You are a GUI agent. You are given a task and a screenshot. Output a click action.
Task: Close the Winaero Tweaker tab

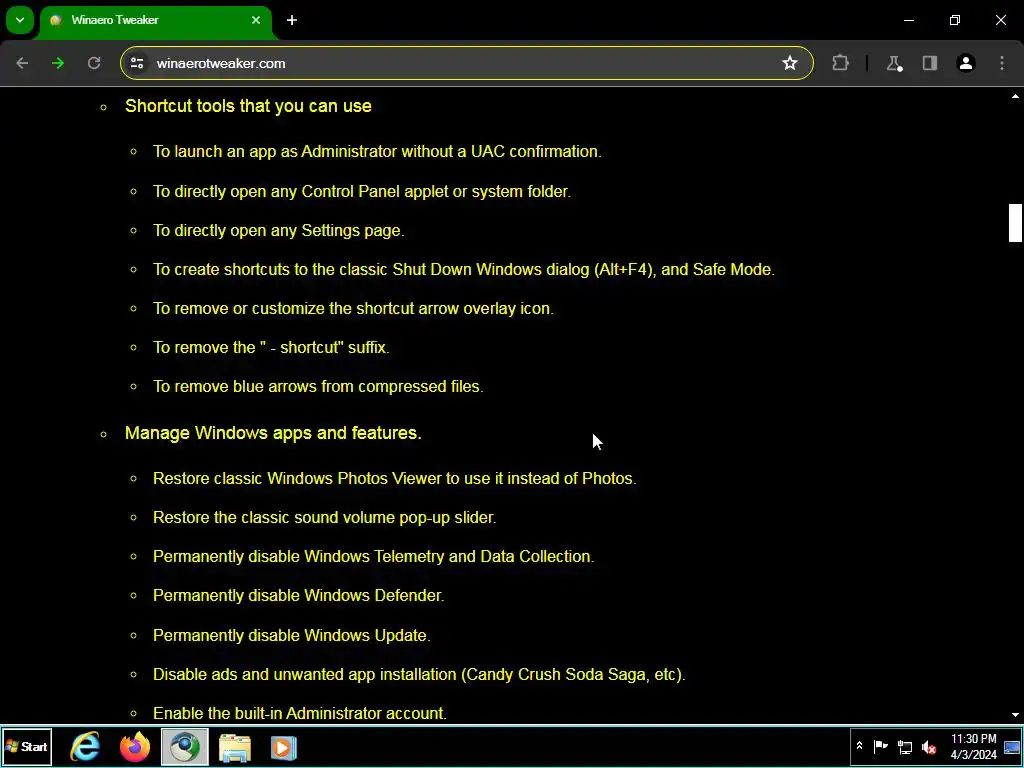(256, 20)
